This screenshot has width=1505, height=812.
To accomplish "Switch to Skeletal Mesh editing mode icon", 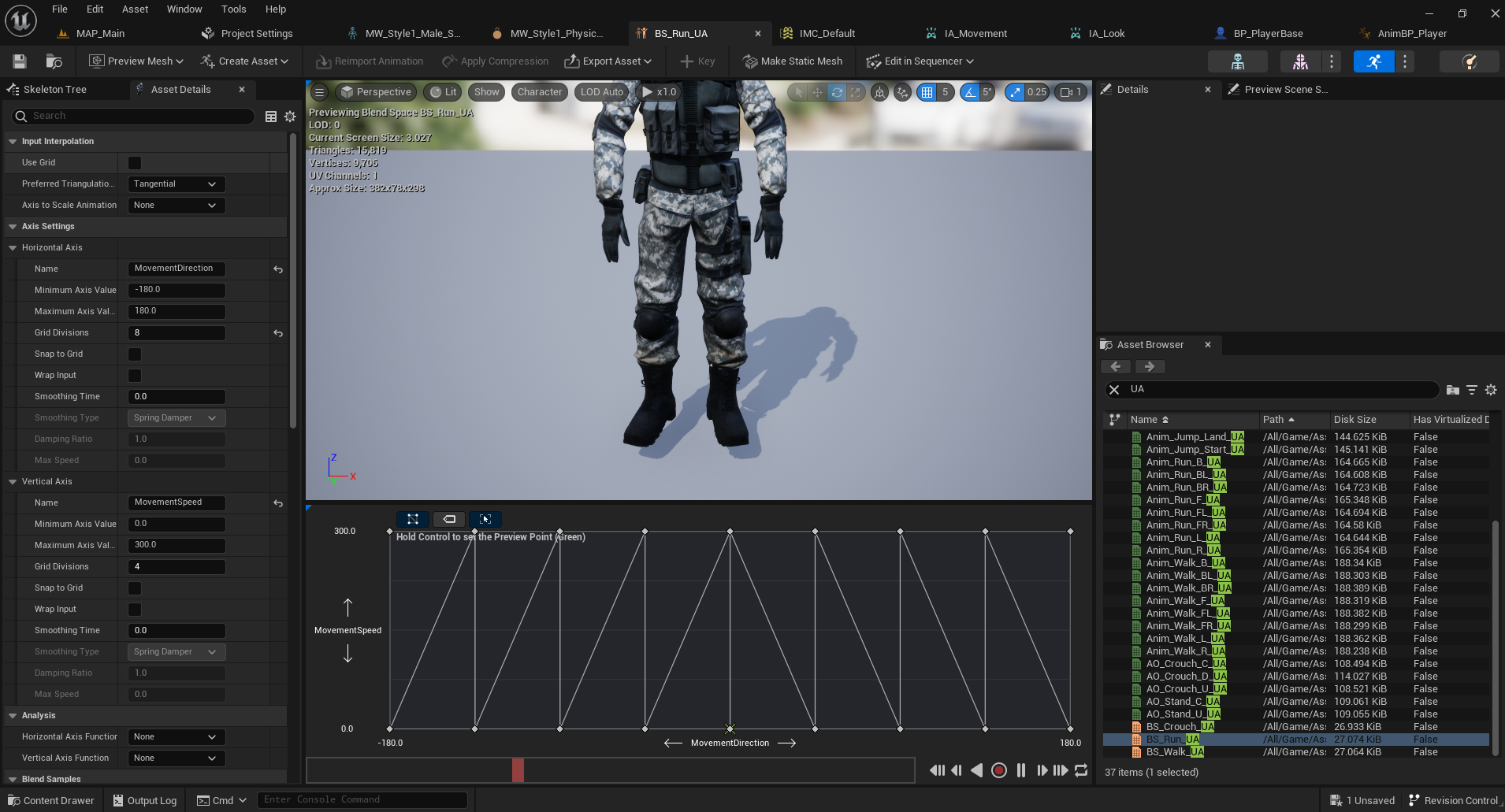I will [x=1300, y=61].
